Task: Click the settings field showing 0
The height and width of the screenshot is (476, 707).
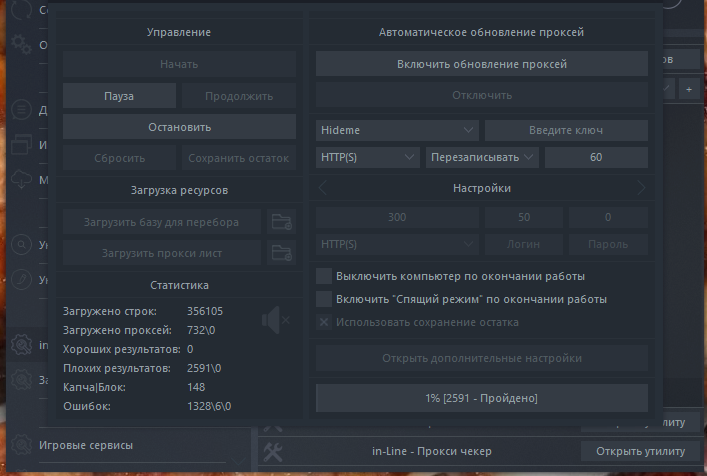Action: [x=608, y=217]
